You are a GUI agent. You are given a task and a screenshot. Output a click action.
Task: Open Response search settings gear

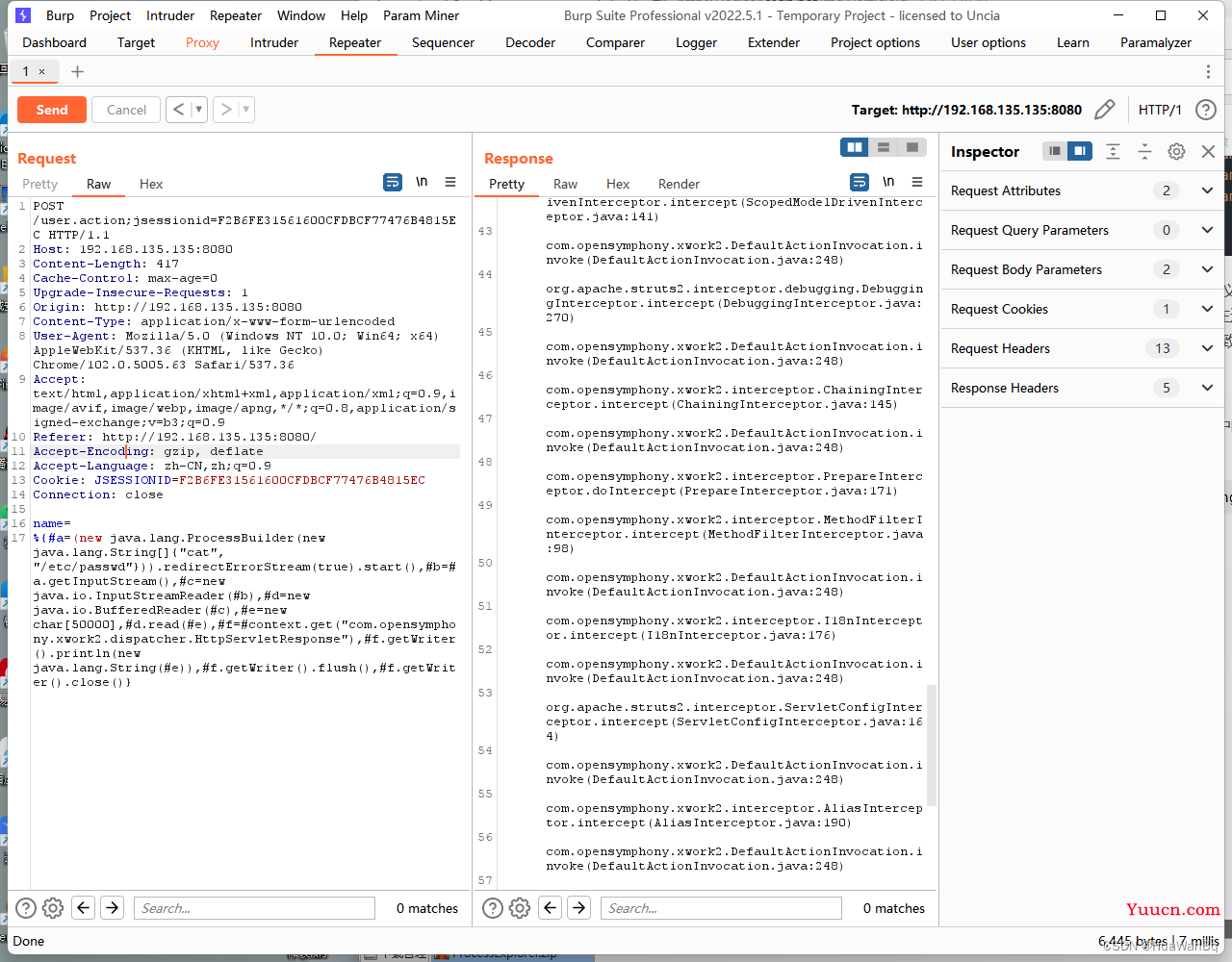tap(520, 907)
